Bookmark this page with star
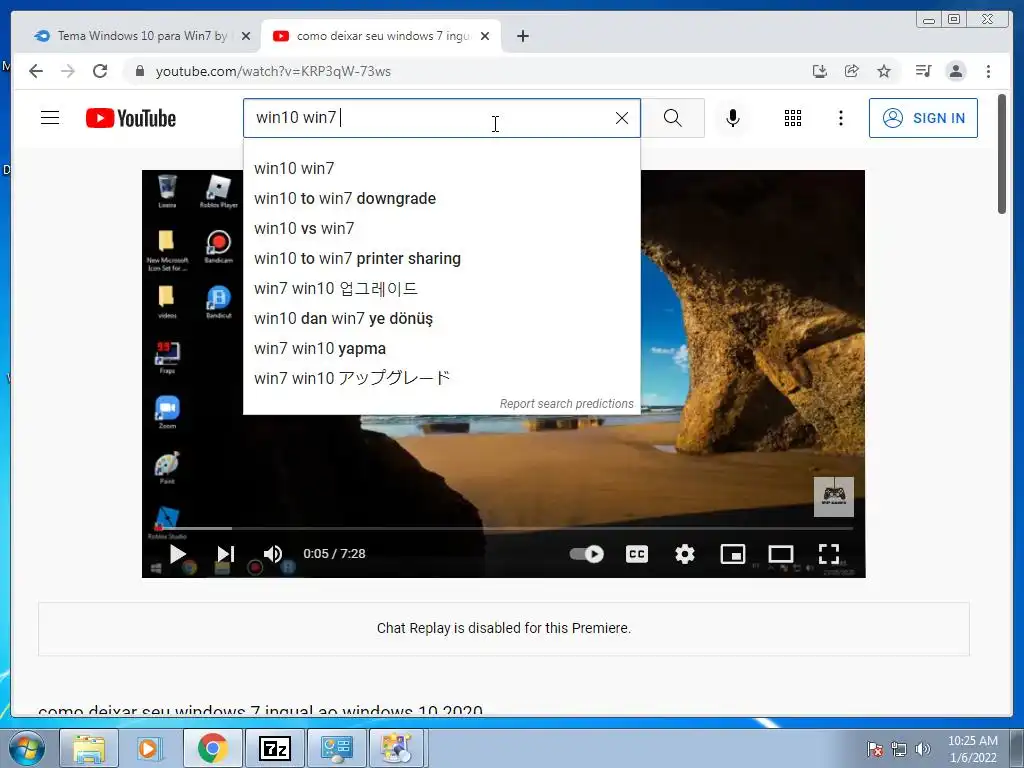The width and height of the screenshot is (1024, 768). 884,71
